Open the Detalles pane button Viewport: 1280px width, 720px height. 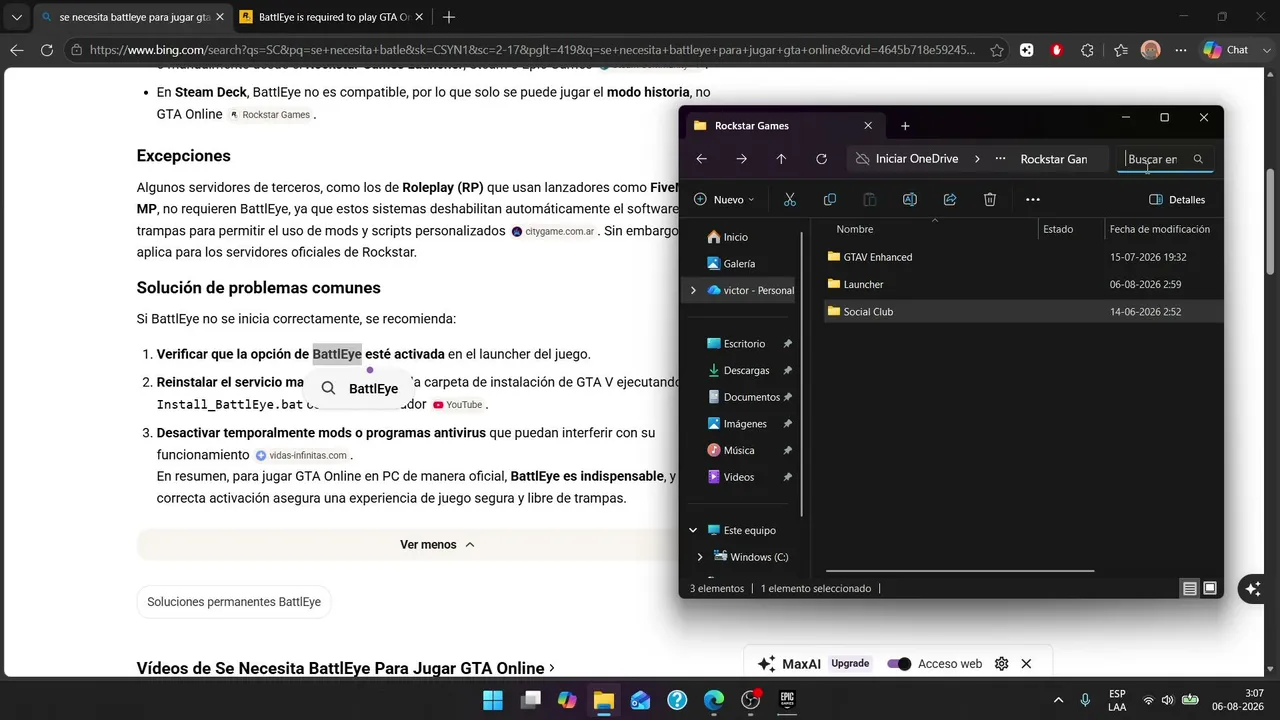1178,200
